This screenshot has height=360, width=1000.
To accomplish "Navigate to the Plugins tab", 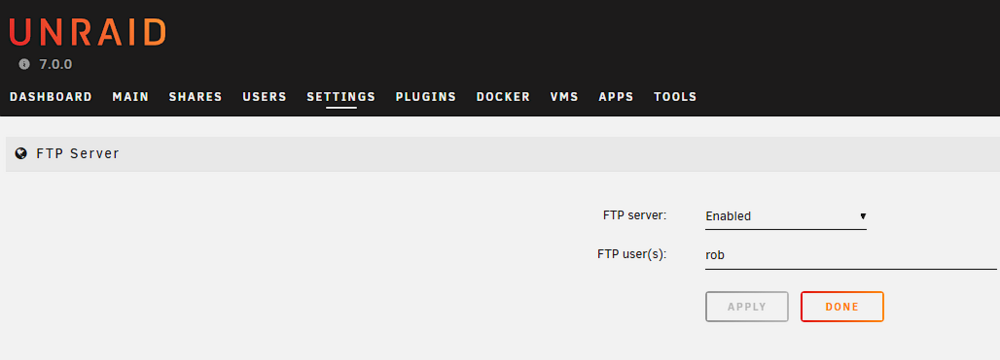I will click(426, 97).
